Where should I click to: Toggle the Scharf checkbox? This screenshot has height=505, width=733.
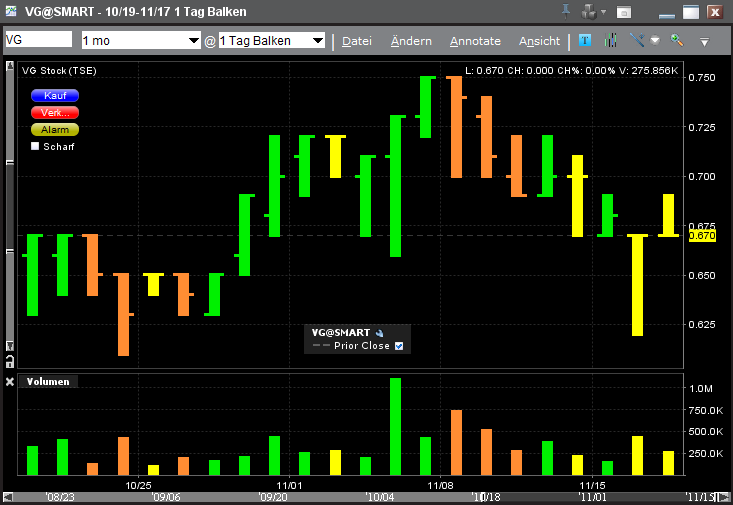point(35,146)
